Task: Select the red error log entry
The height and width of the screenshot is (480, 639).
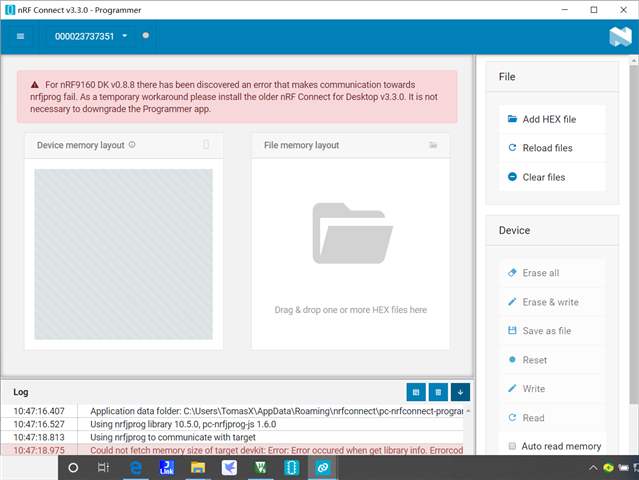Action: pos(232,450)
